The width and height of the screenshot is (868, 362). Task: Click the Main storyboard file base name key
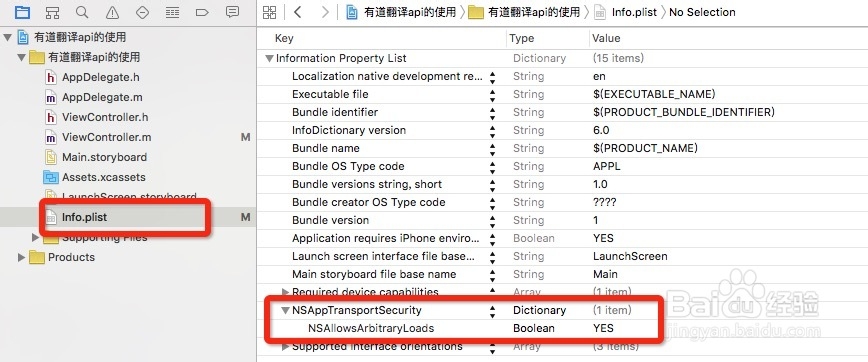point(374,274)
